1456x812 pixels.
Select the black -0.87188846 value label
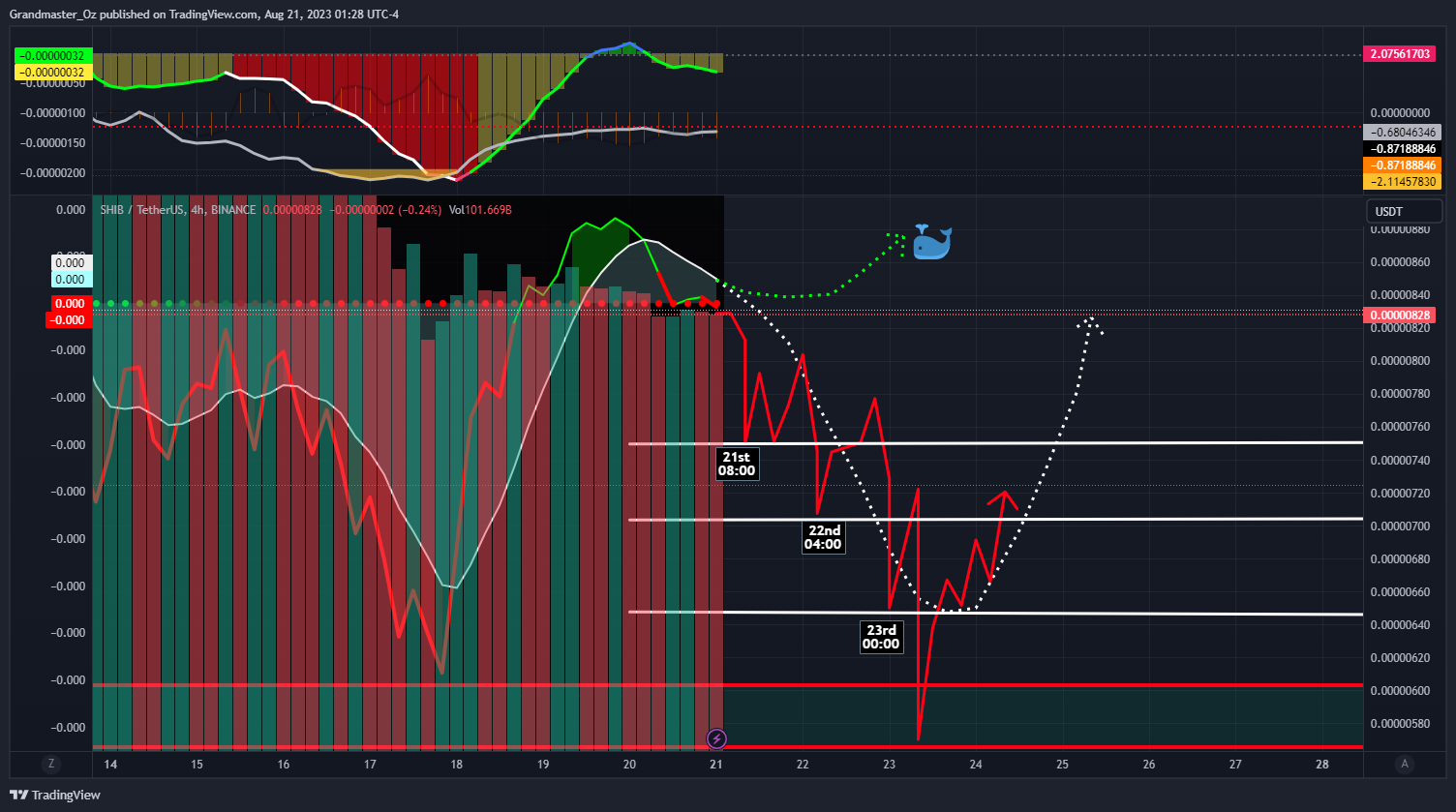tap(1402, 149)
